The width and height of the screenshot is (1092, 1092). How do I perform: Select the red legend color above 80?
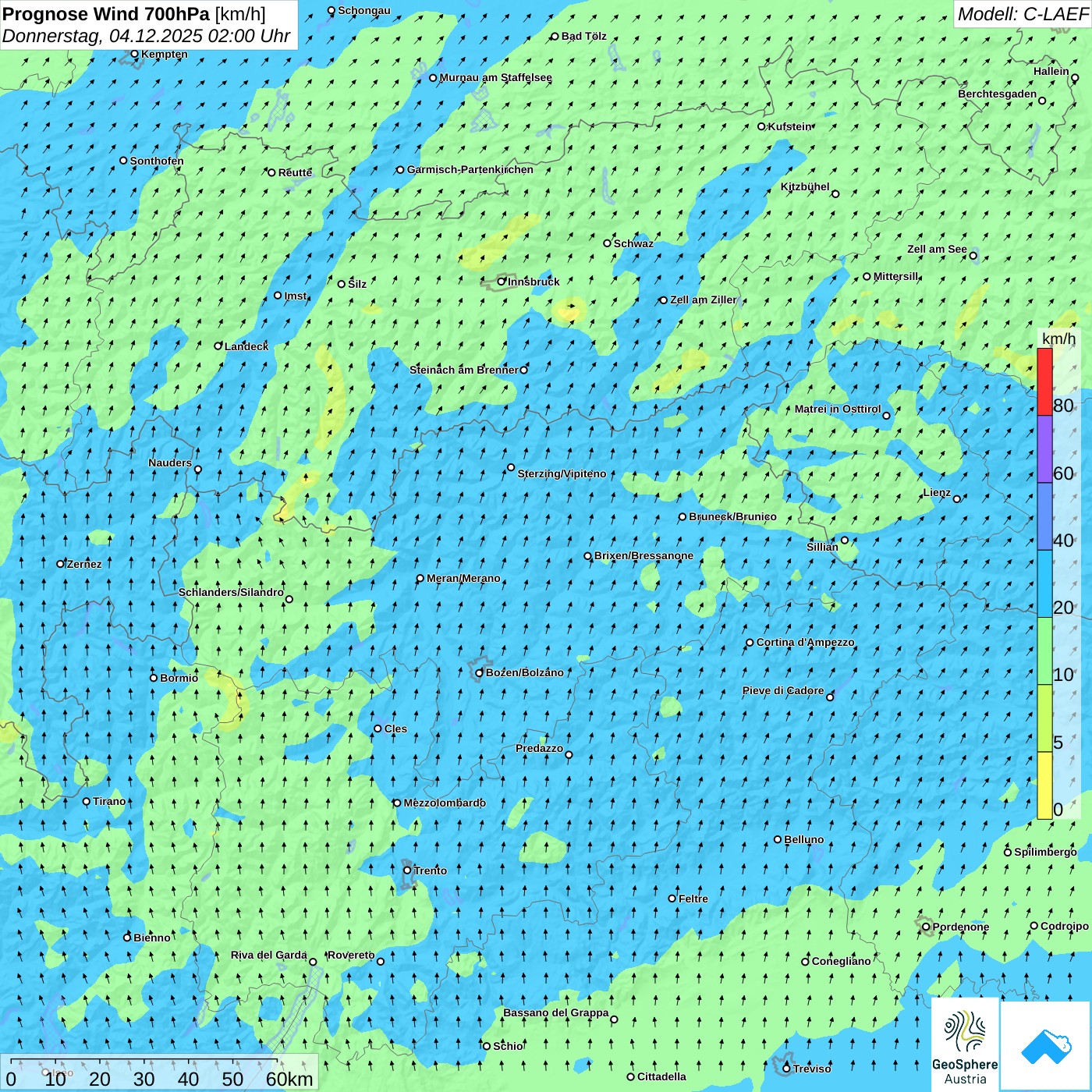(x=1044, y=381)
